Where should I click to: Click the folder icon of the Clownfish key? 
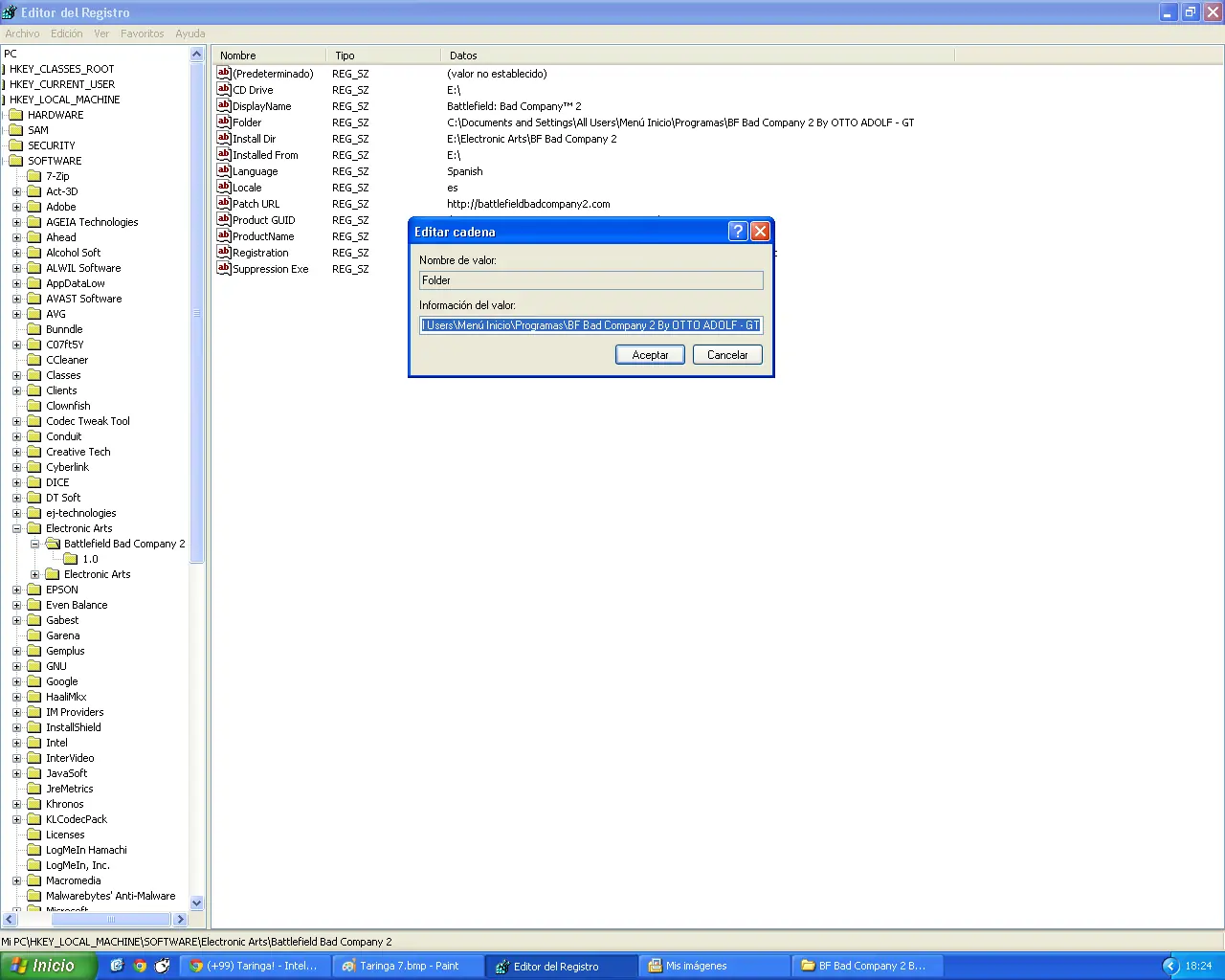coord(34,406)
